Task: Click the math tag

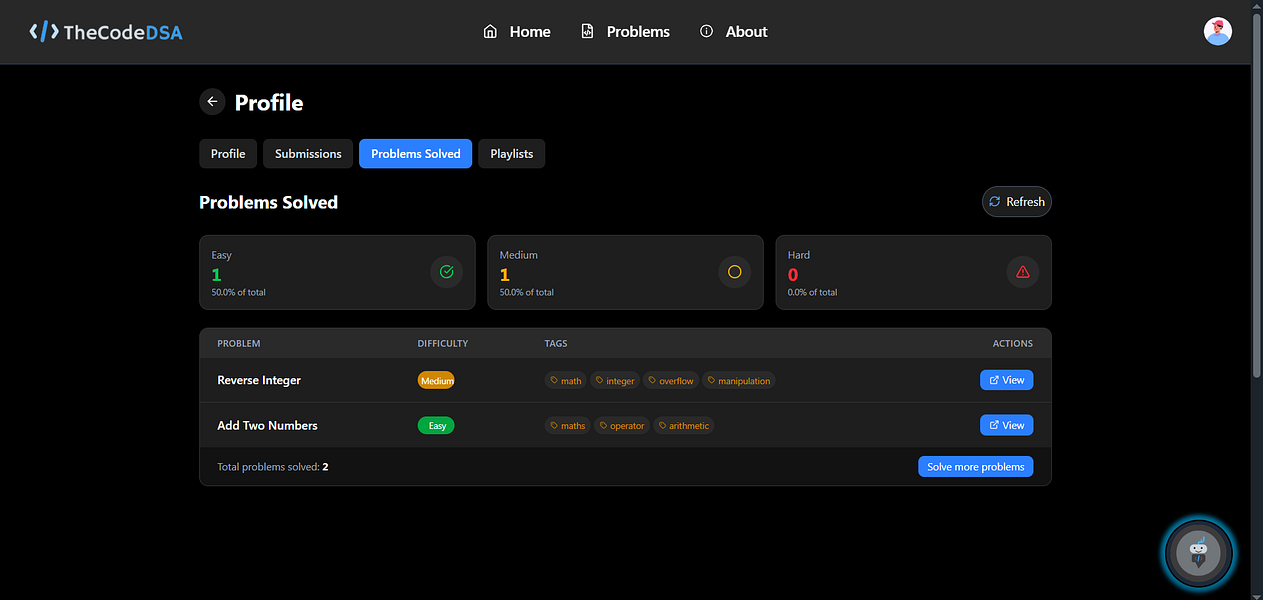Action: 566,381
